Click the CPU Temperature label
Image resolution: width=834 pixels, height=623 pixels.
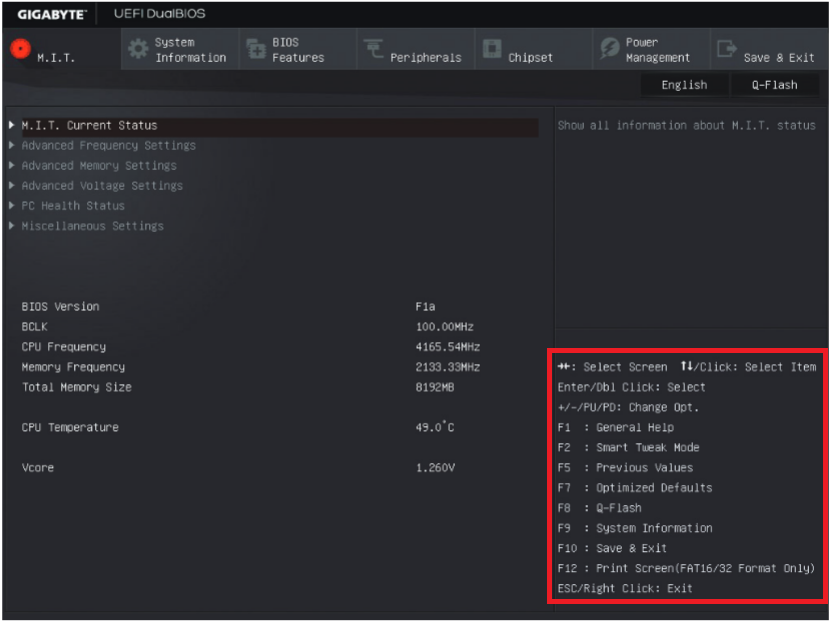click(70, 427)
